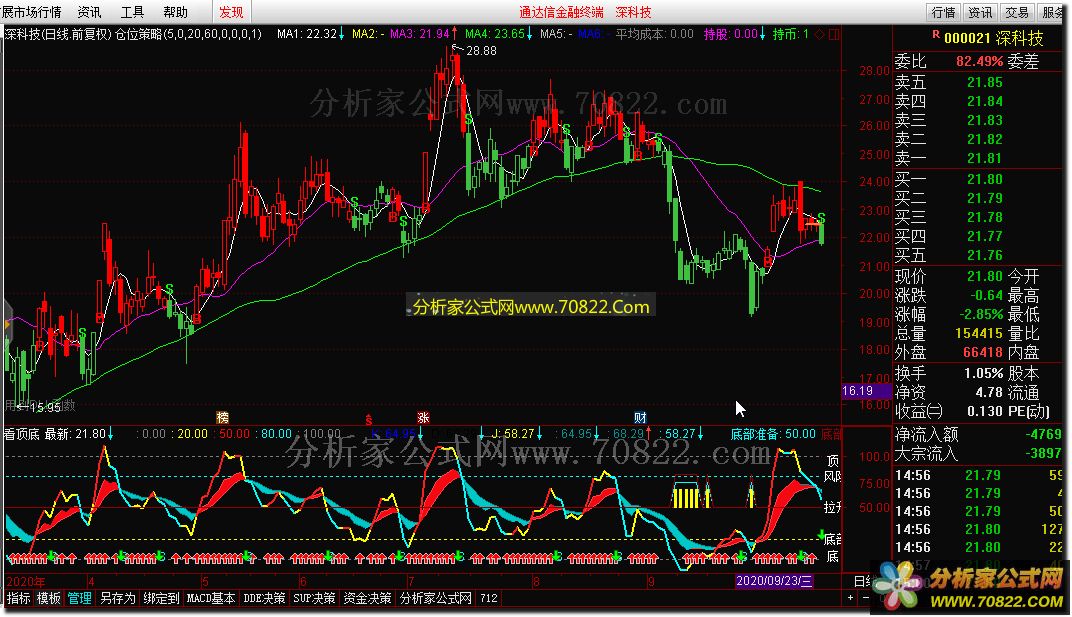Viewport: 1072px width, 617px height.
Task: Click the red $ marker below the chart
Action: (368, 419)
